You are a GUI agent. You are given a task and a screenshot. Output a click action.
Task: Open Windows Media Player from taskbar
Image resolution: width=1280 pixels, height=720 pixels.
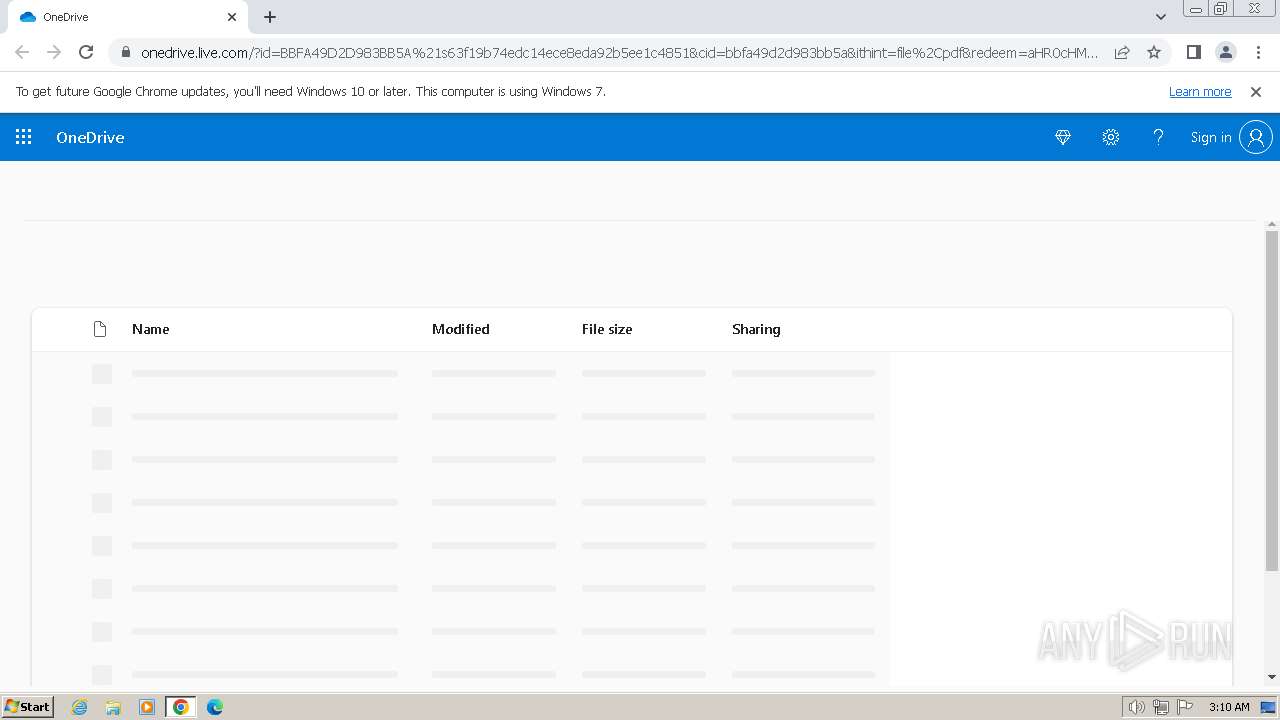point(147,707)
